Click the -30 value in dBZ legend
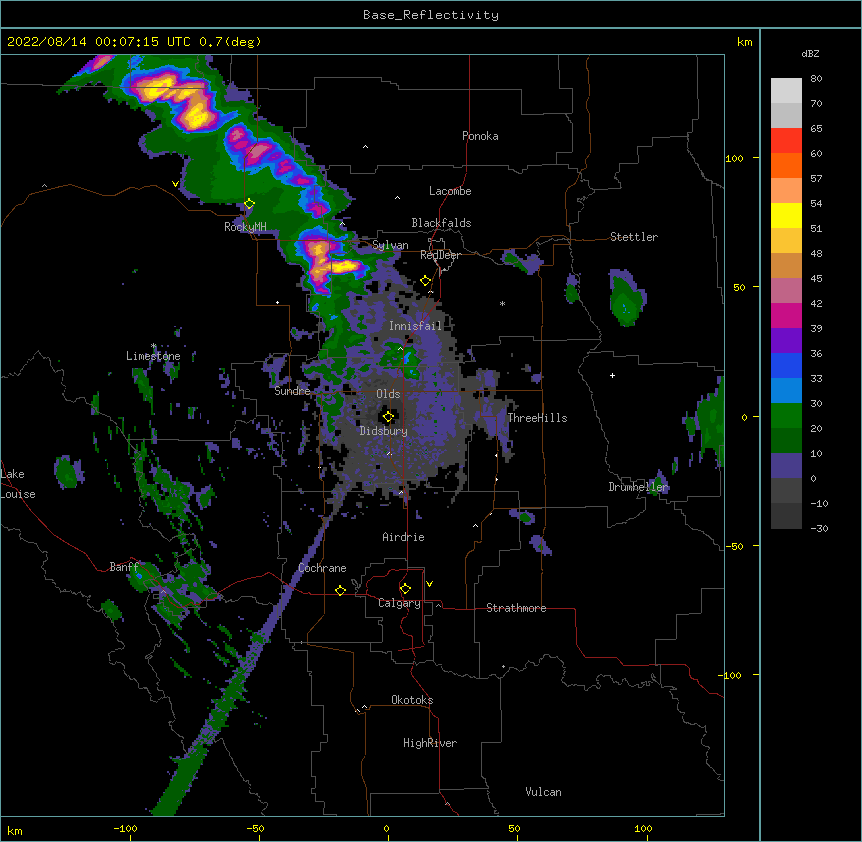This screenshot has height=842, width=862. (x=819, y=529)
